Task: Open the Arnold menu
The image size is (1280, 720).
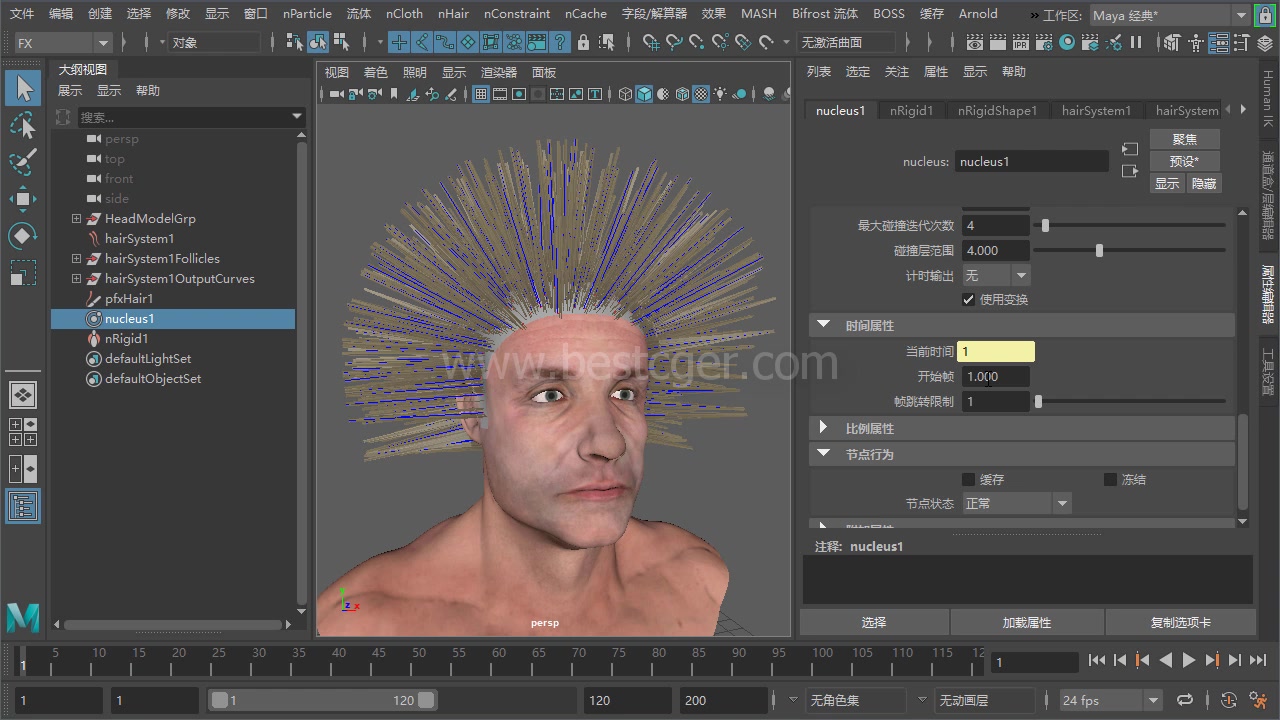Action: point(978,14)
